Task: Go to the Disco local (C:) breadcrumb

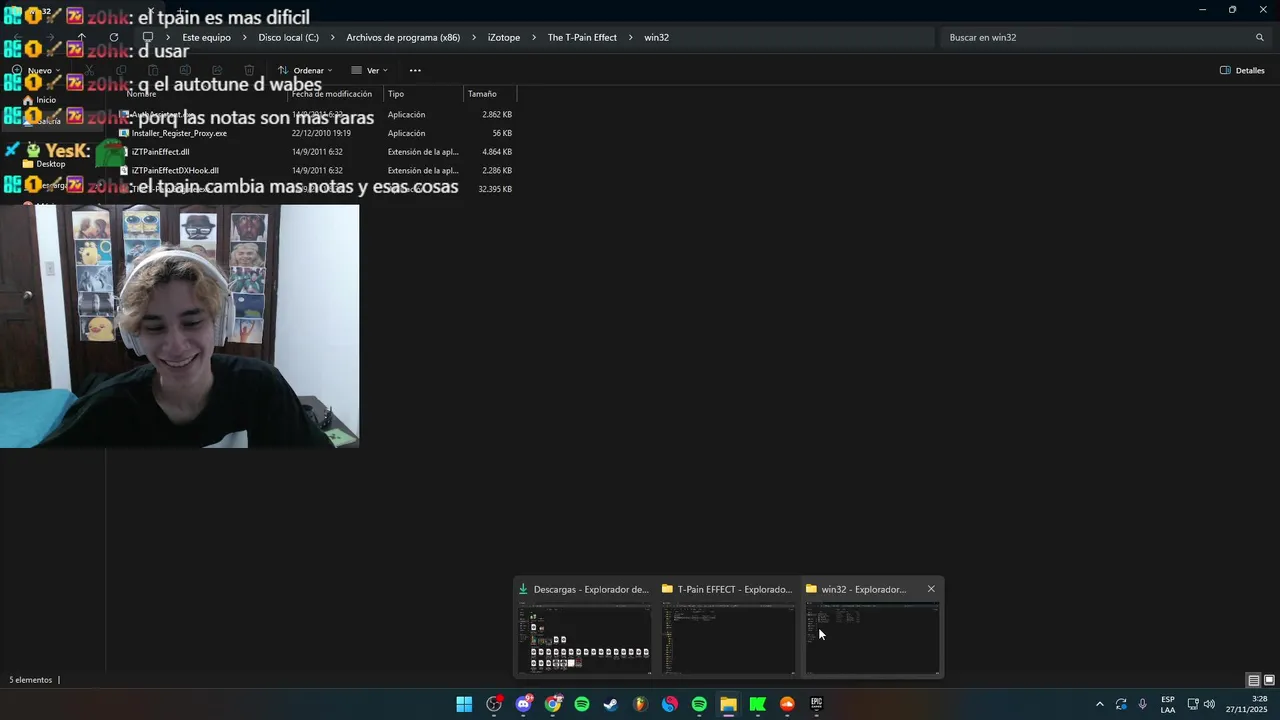Action: point(289,37)
